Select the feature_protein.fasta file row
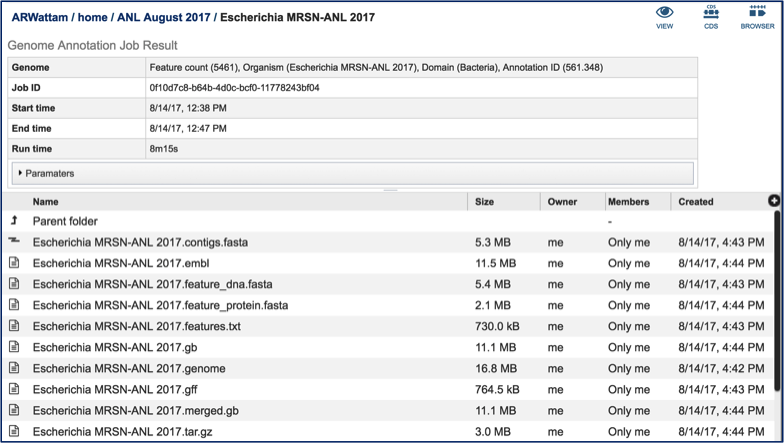784x443 pixels. 160,305
